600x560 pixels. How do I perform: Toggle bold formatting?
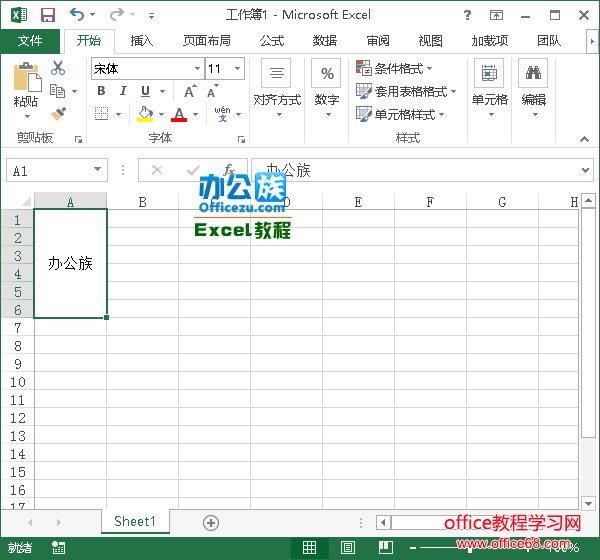click(101, 91)
